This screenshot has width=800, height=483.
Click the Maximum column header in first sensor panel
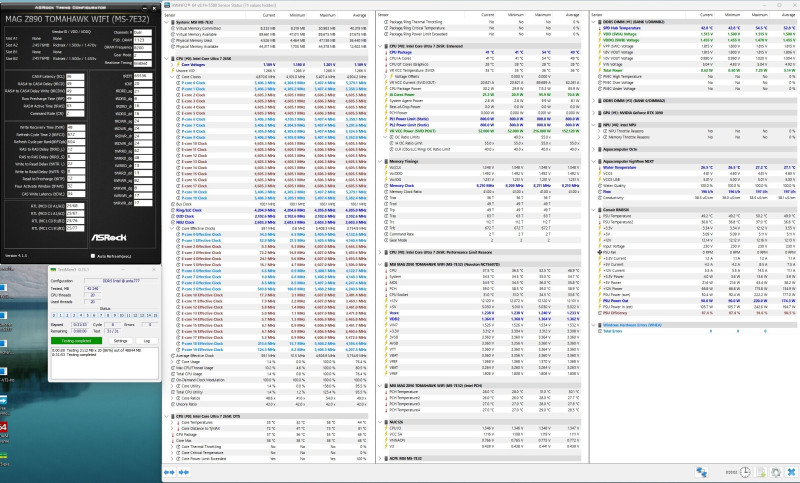coord(328,15)
